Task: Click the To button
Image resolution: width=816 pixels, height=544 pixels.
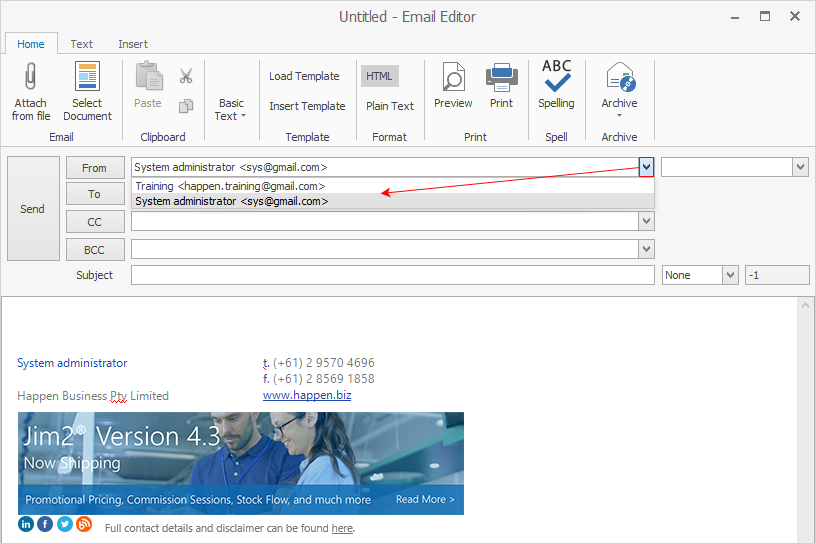Action: [95, 194]
